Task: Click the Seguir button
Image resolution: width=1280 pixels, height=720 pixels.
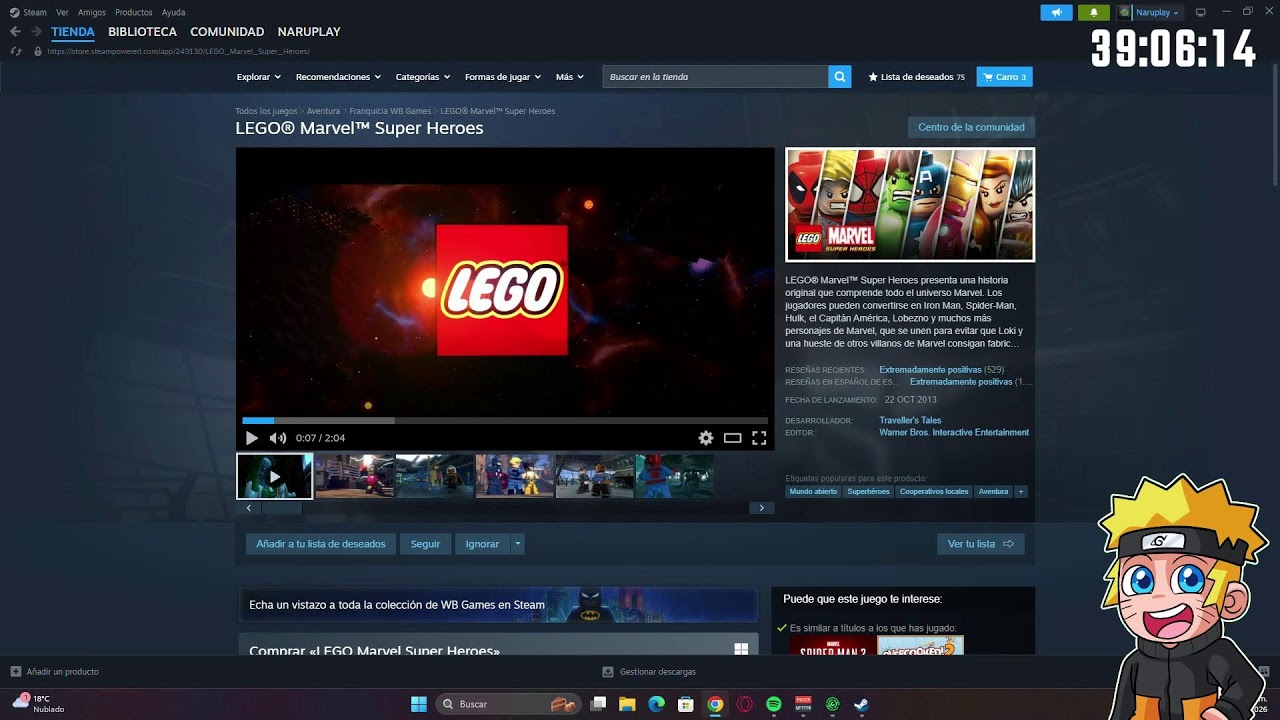Action: click(425, 544)
